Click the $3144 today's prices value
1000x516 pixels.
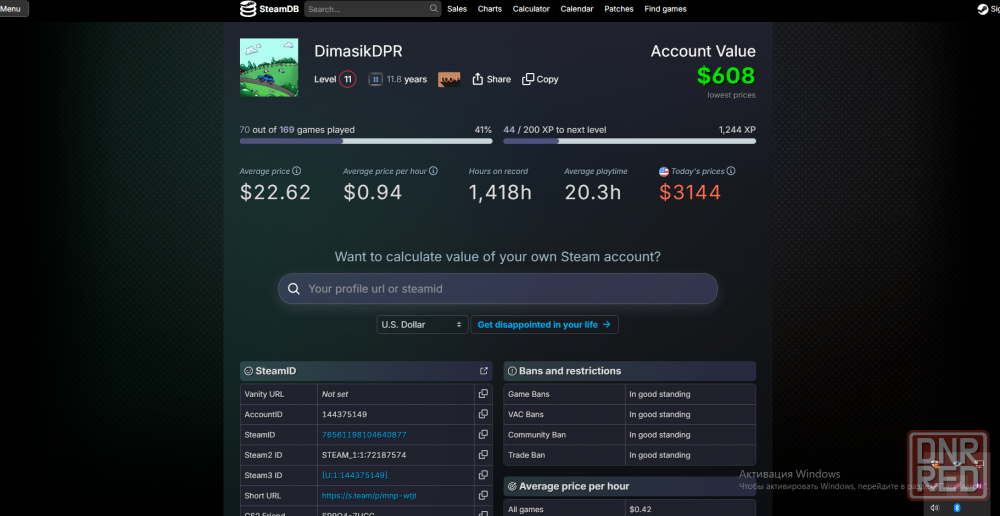tap(690, 193)
